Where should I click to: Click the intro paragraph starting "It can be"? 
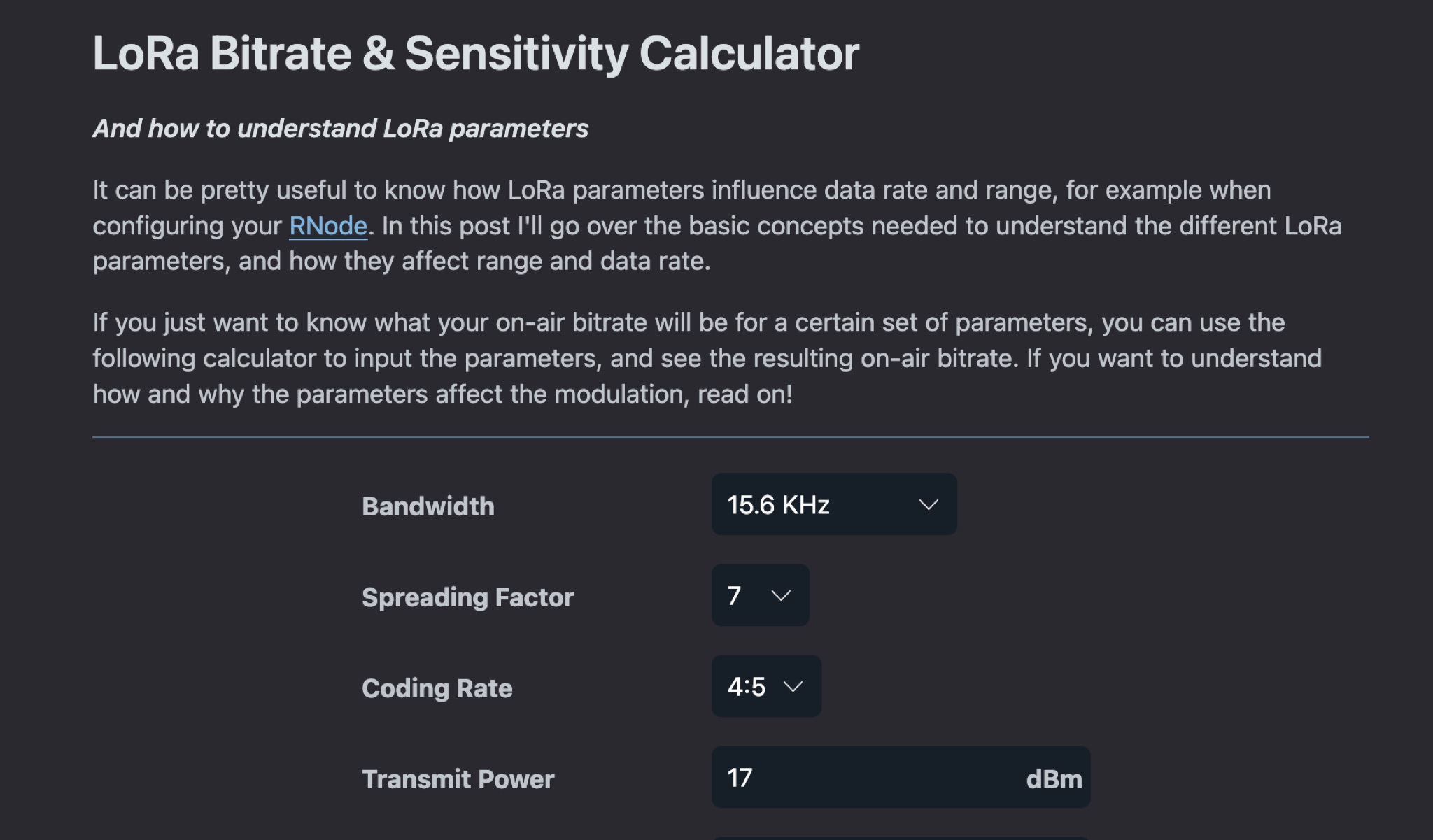(x=716, y=225)
